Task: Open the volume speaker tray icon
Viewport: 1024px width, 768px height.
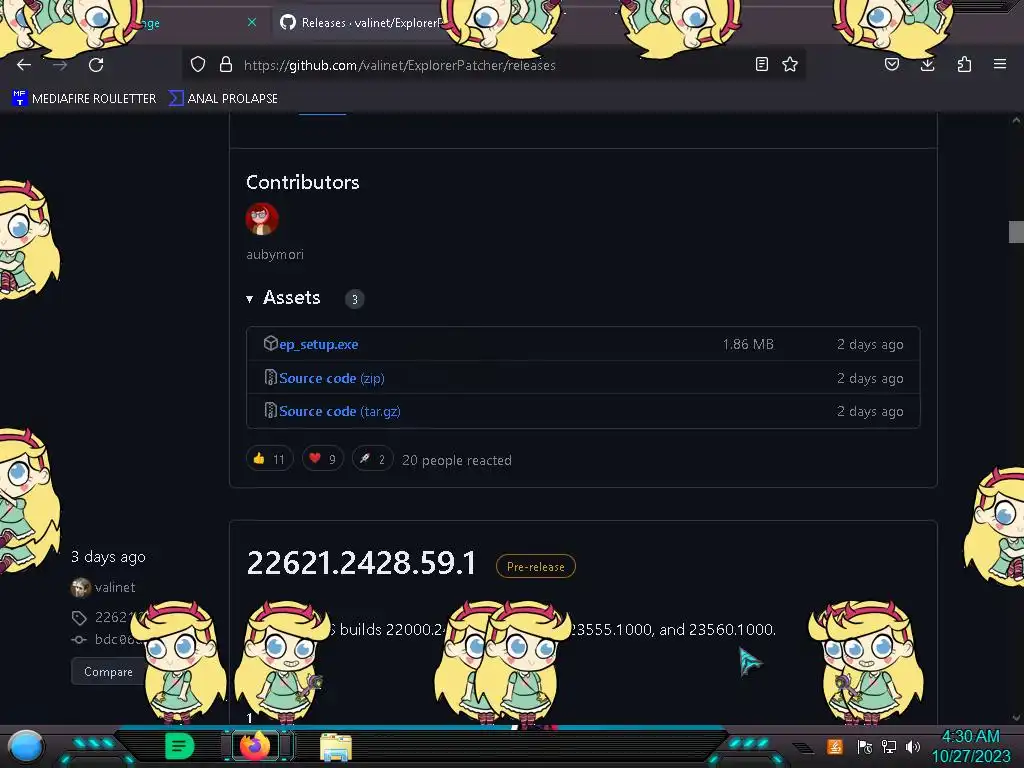Action: tap(913, 746)
